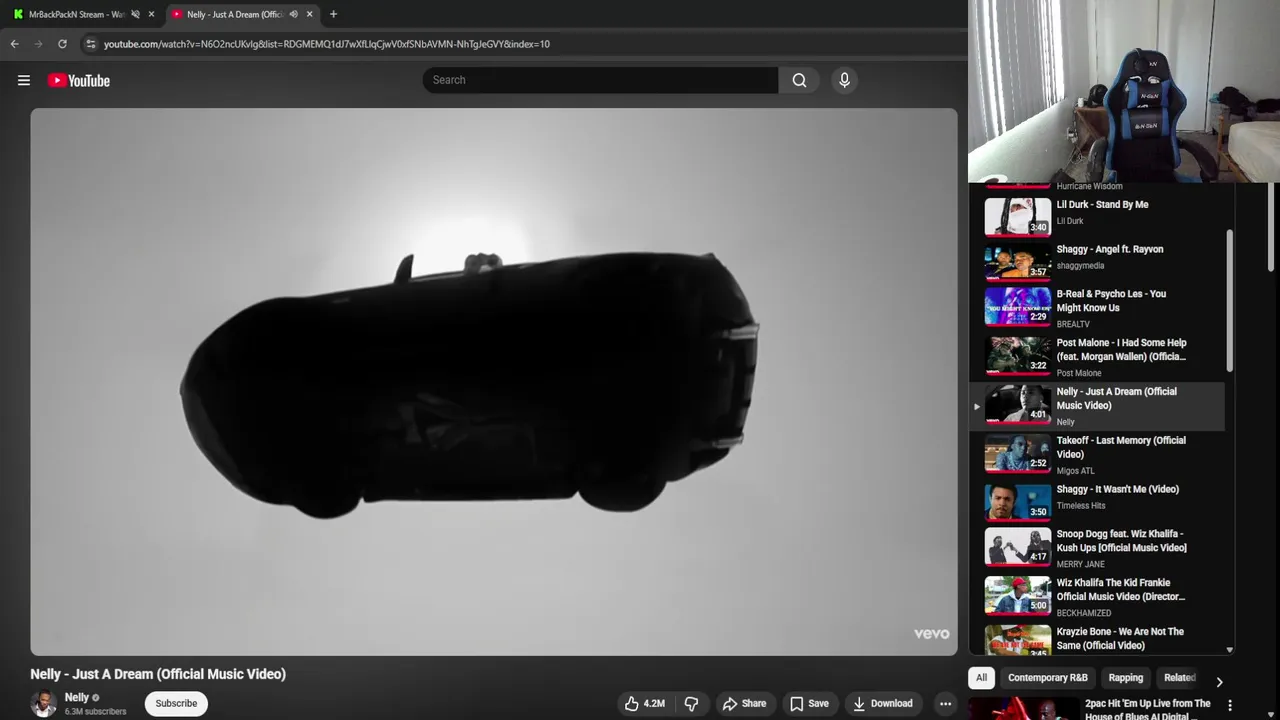Image resolution: width=1280 pixels, height=720 pixels.
Task: Play Snoop Dogg Kush Ups video
Action: (x=1097, y=548)
